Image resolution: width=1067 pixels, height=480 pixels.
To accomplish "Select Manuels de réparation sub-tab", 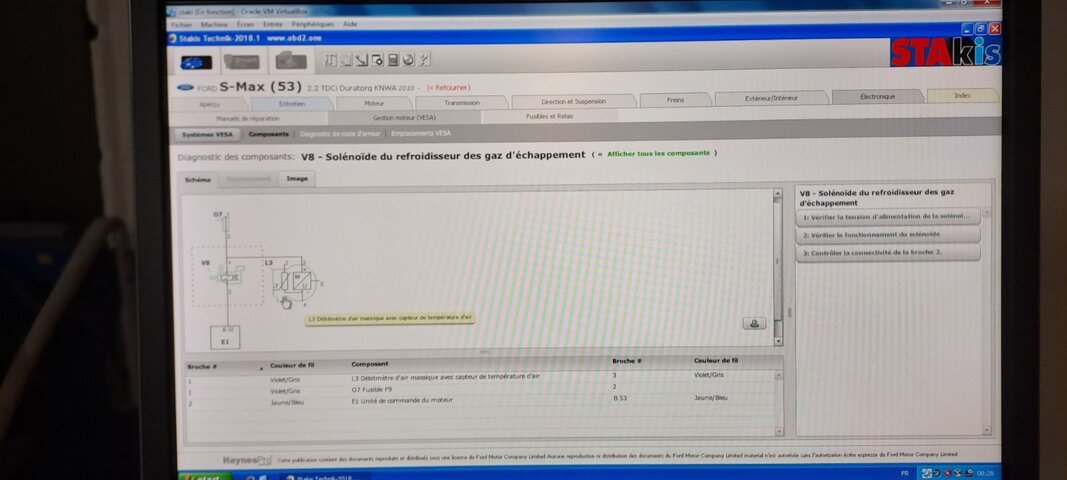I will coord(248,118).
